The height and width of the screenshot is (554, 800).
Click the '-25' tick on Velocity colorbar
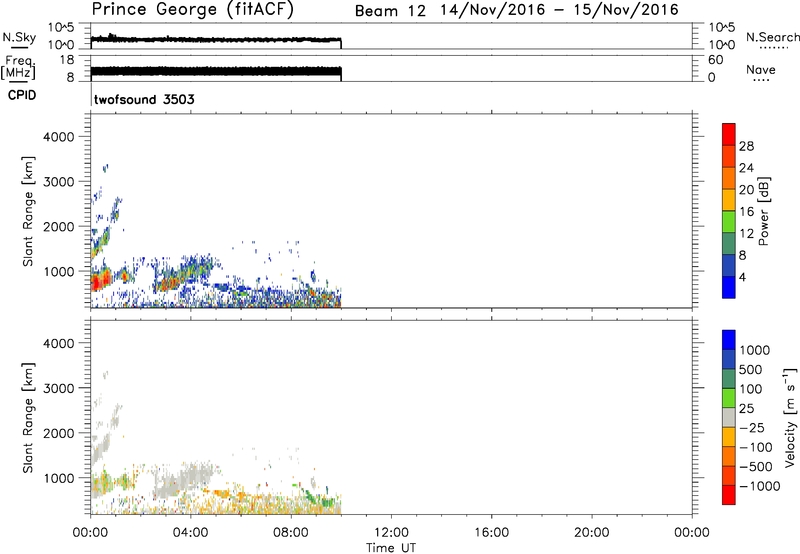[x=751, y=427]
